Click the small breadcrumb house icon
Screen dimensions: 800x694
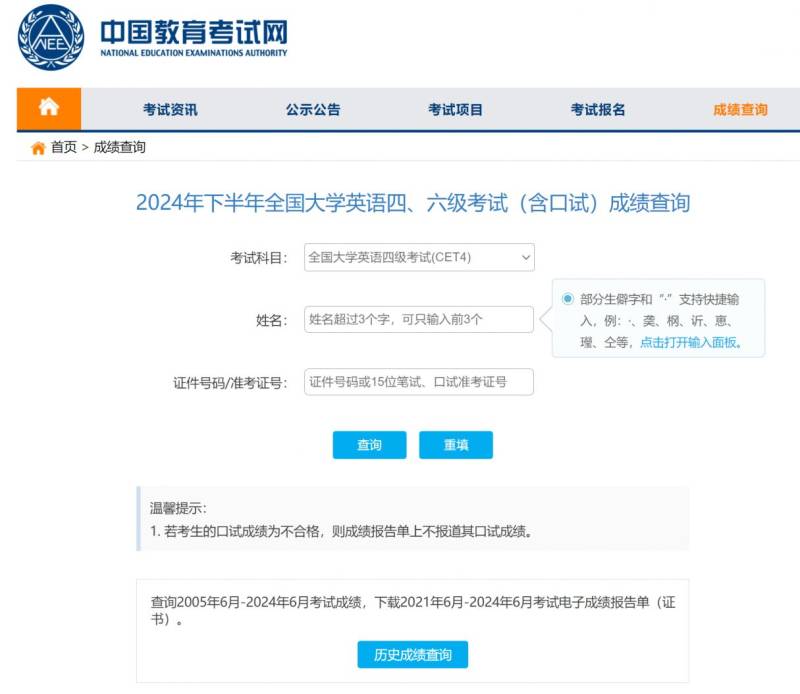[38, 148]
